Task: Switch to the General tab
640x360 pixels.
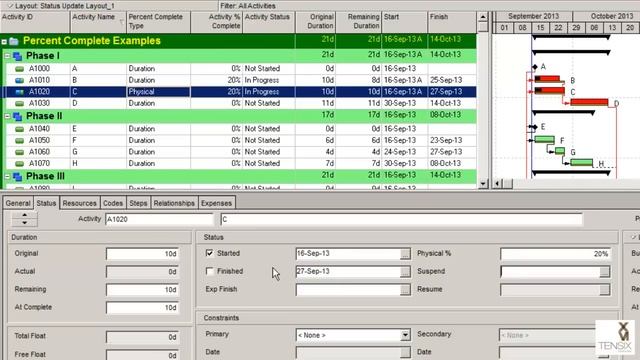Action: [x=18, y=203]
